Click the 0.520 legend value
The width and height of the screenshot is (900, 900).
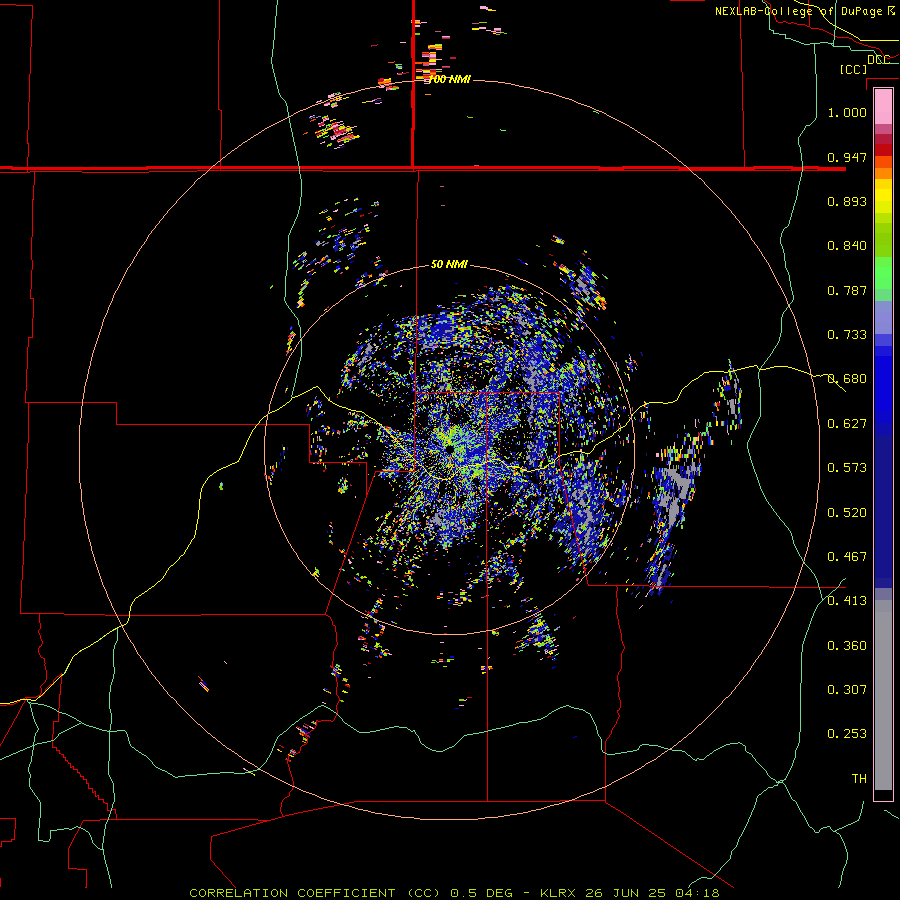(847, 513)
